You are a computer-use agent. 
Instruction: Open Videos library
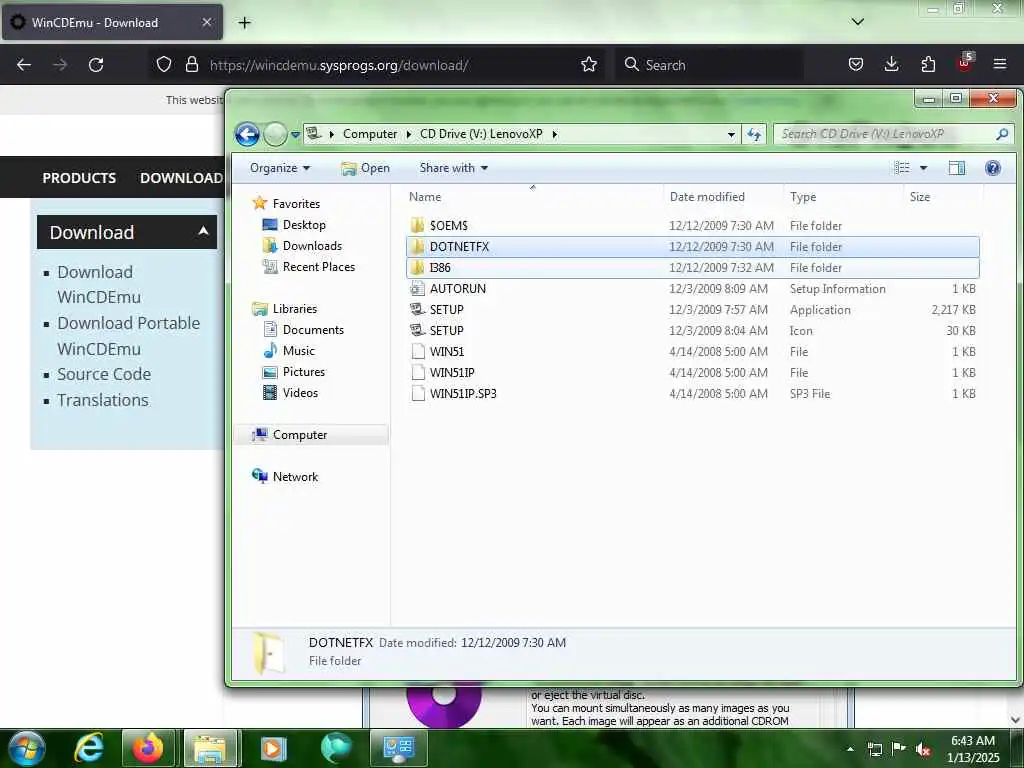click(x=300, y=392)
